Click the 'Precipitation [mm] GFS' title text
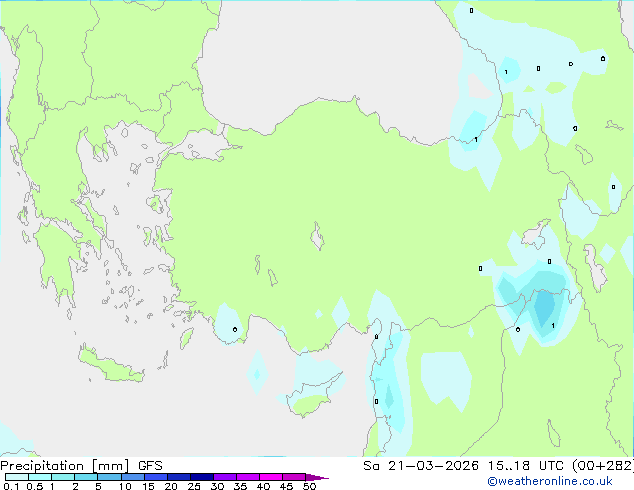 pyautogui.click(x=81, y=466)
